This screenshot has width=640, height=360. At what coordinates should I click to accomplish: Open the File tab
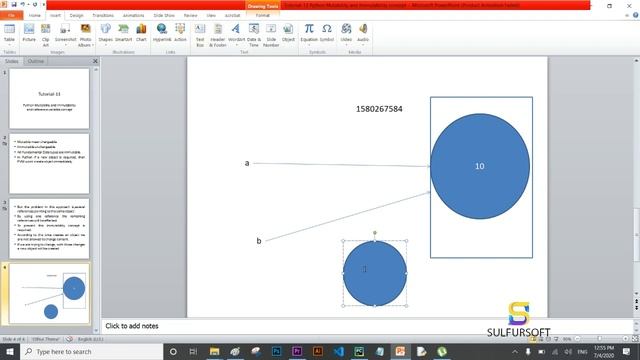tap(11, 15)
